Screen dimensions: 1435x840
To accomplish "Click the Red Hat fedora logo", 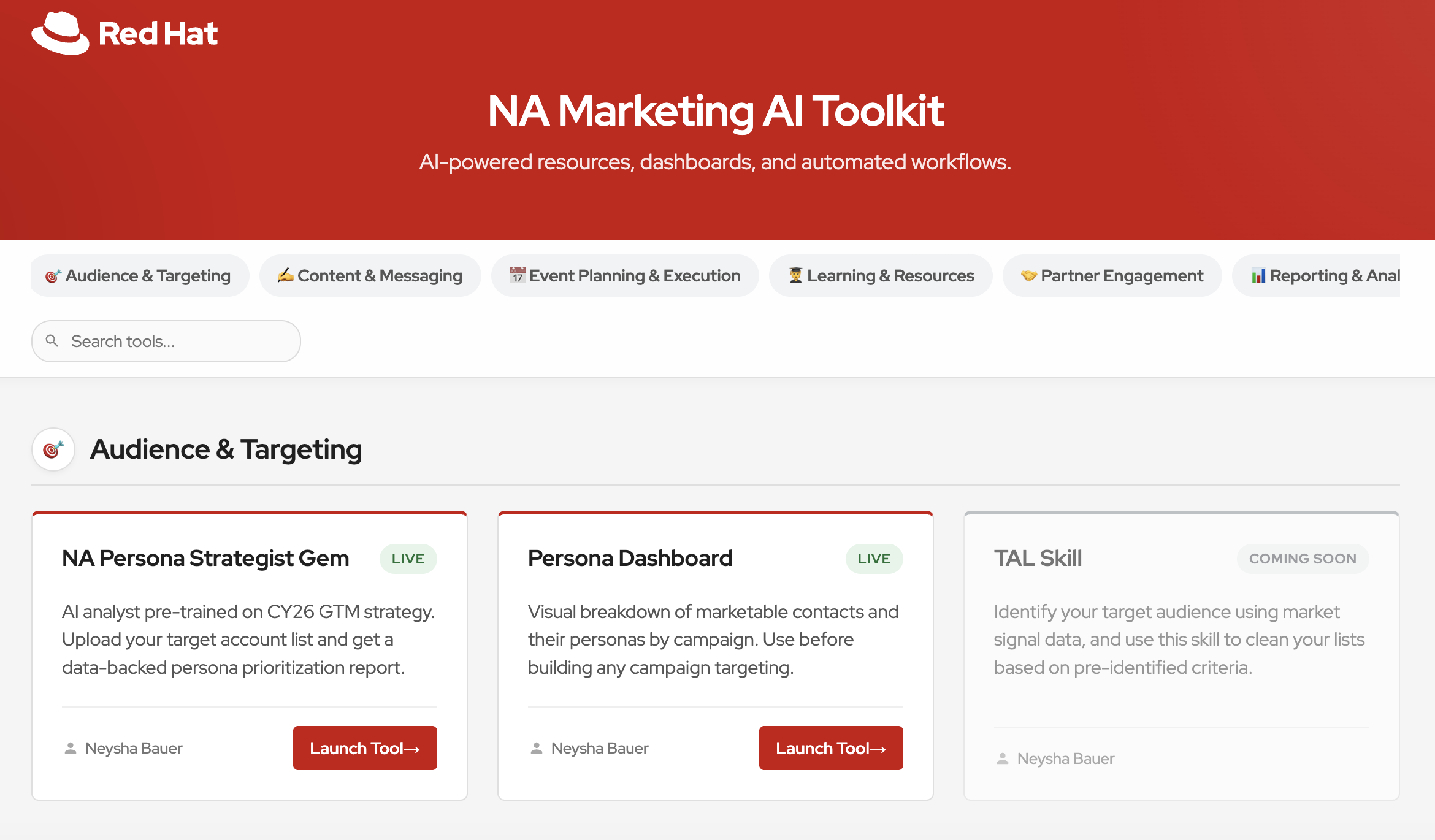I will point(60,33).
